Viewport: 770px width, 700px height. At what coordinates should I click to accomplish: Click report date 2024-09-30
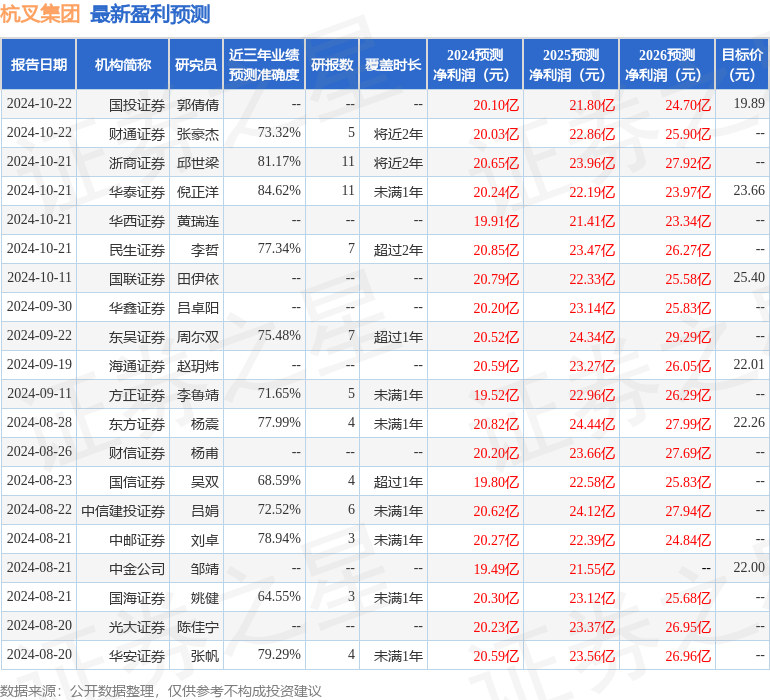(39, 307)
